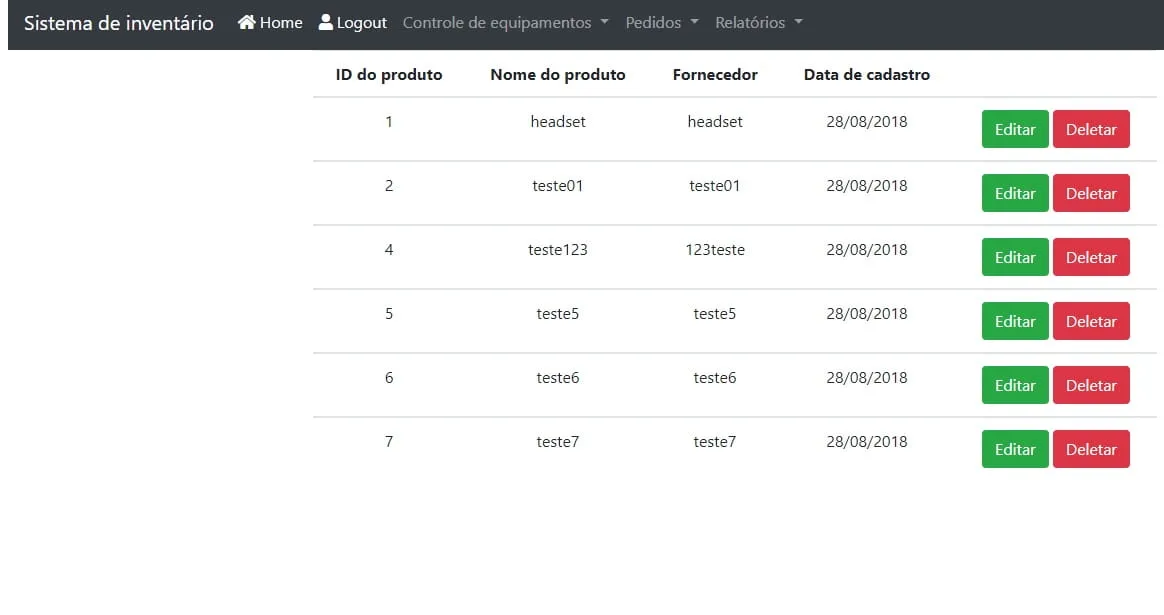Delete the headset product row
The height and width of the screenshot is (615, 1164).
[1091, 129]
